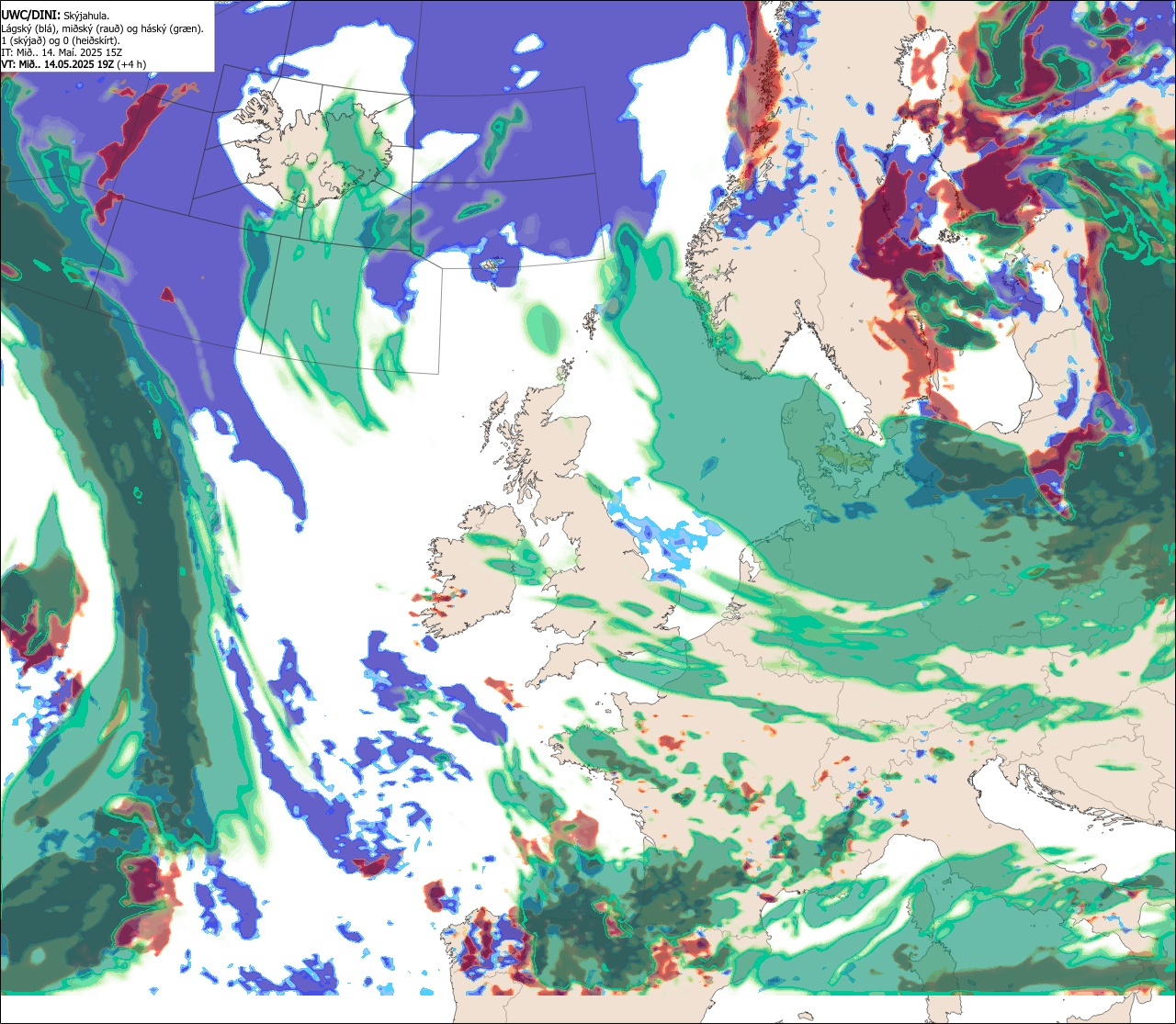Image resolution: width=1176 pixels, height=1024 pixels.
Task: Click the 'UWC/DINI: Skýjahula.' title text
Action: [55, 15]
